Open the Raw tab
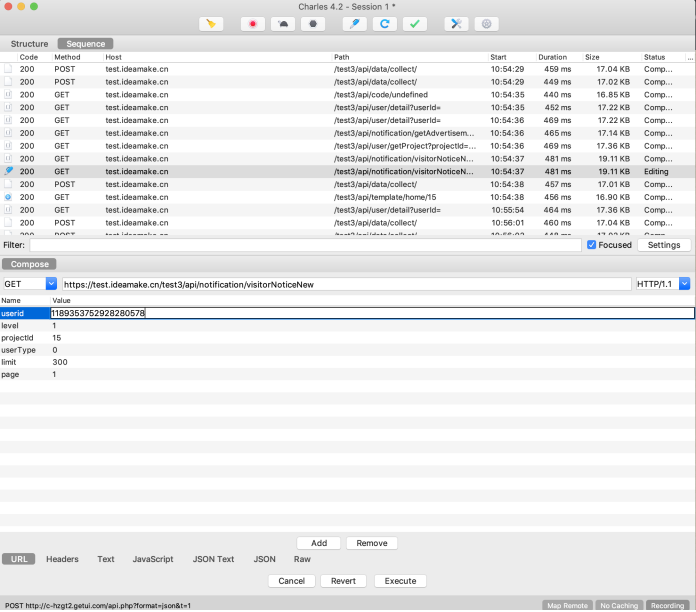This screenshot has height=612, width=696. coord(302,559)
